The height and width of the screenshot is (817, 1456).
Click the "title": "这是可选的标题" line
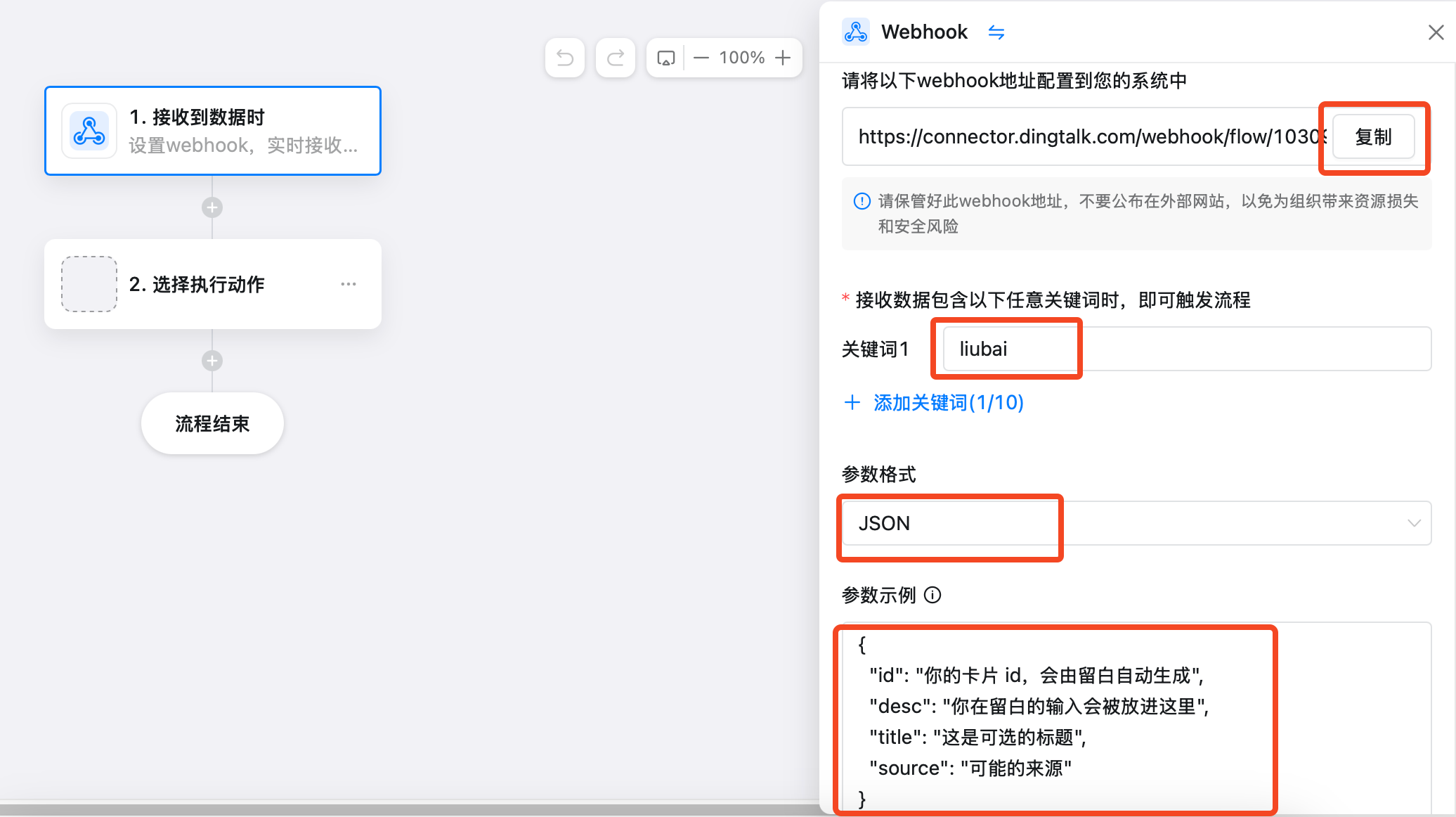click(x=978, y=738)
